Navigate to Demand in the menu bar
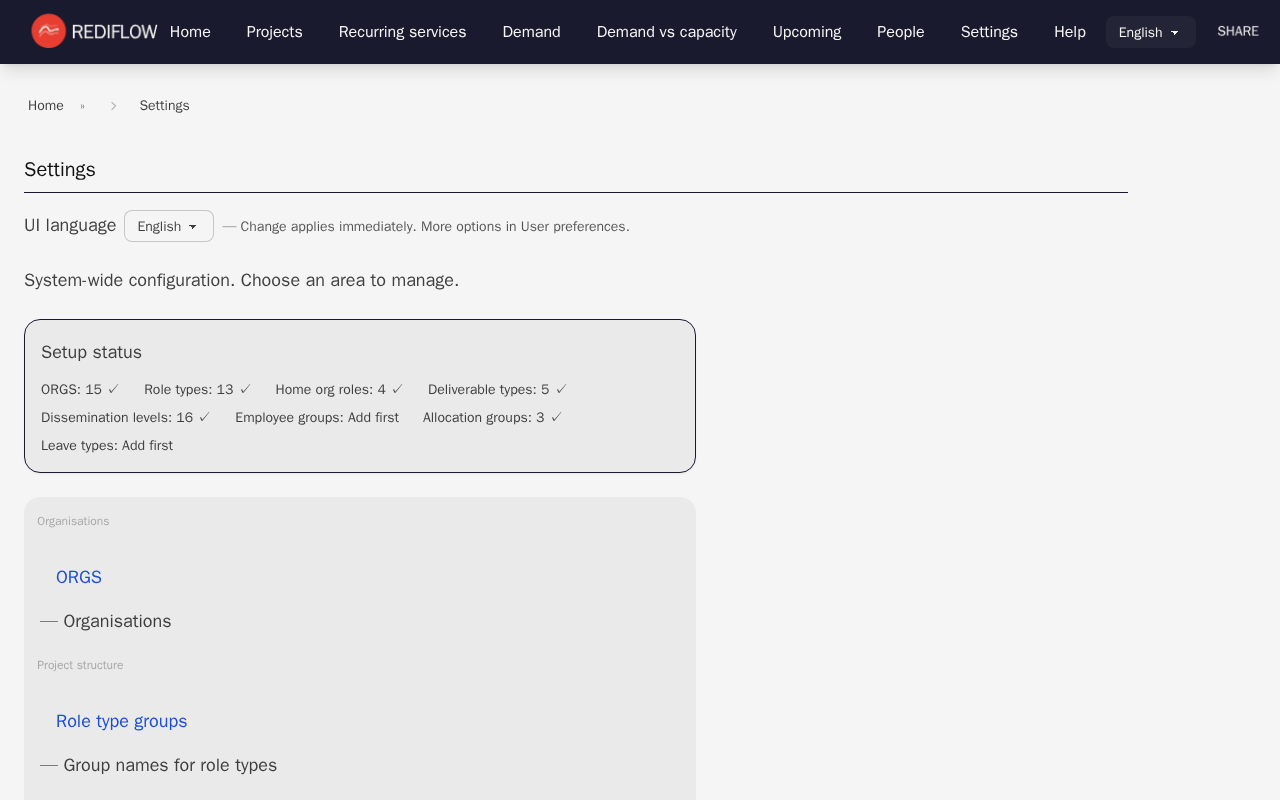 pyautogui.click(x=531, y=31)
